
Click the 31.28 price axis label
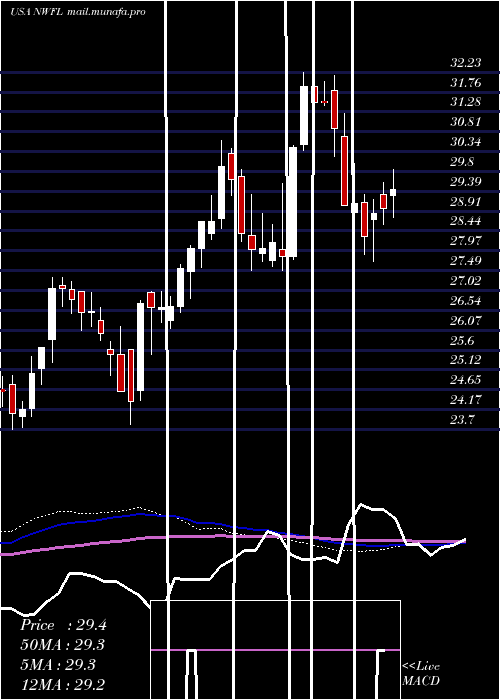coord(466,102)
